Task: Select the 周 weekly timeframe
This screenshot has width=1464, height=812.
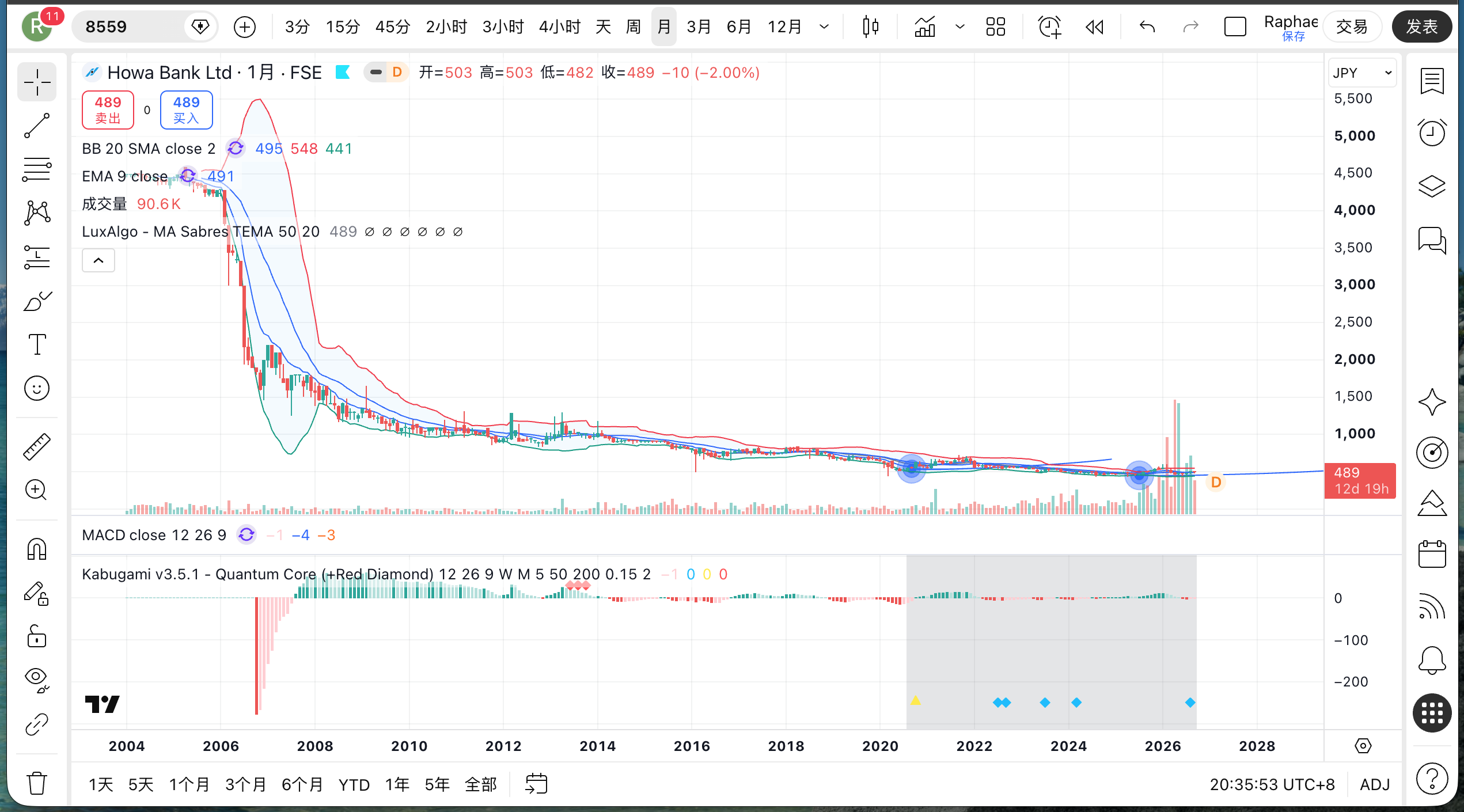Action: pyautogui.click(x=634, y=26)
